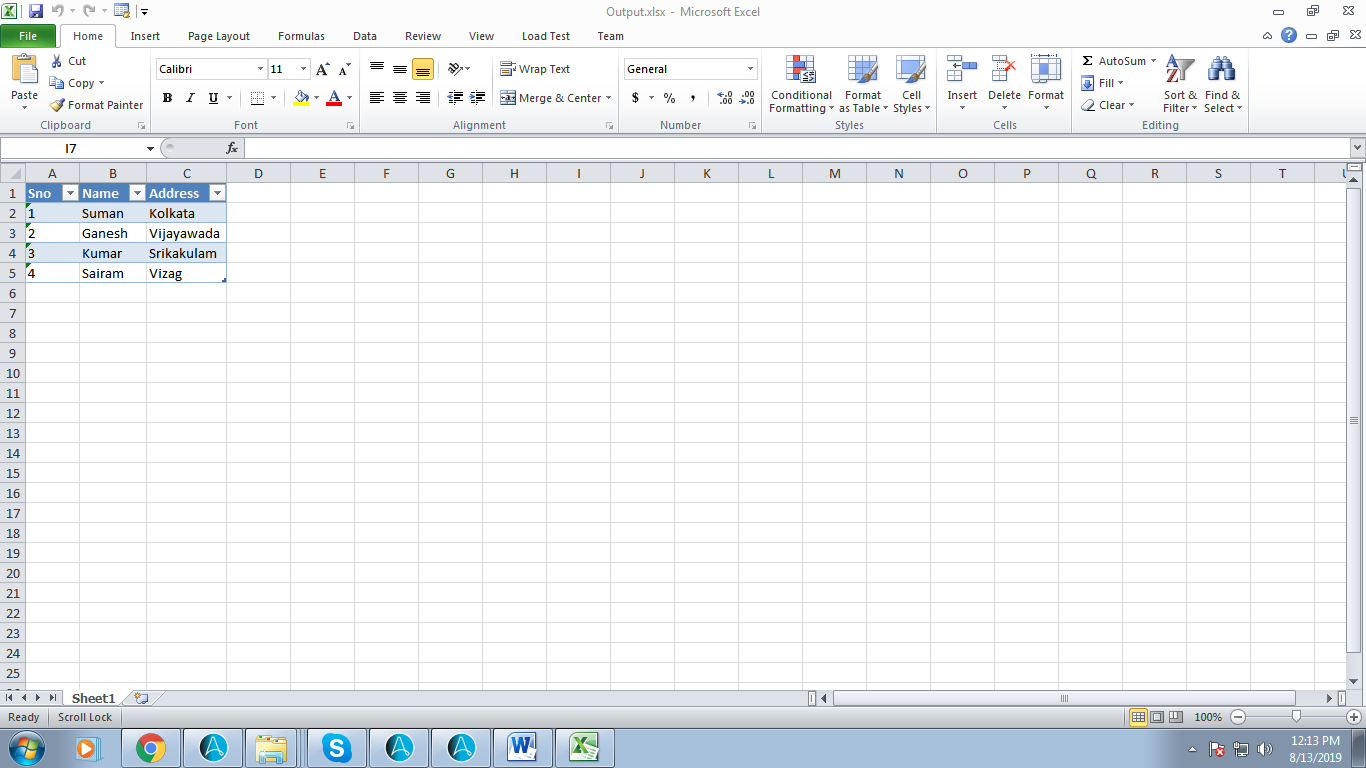Screen dimensions: 1366x768
Task: Open the font size dropdown
Action: [x=304, y=69]
